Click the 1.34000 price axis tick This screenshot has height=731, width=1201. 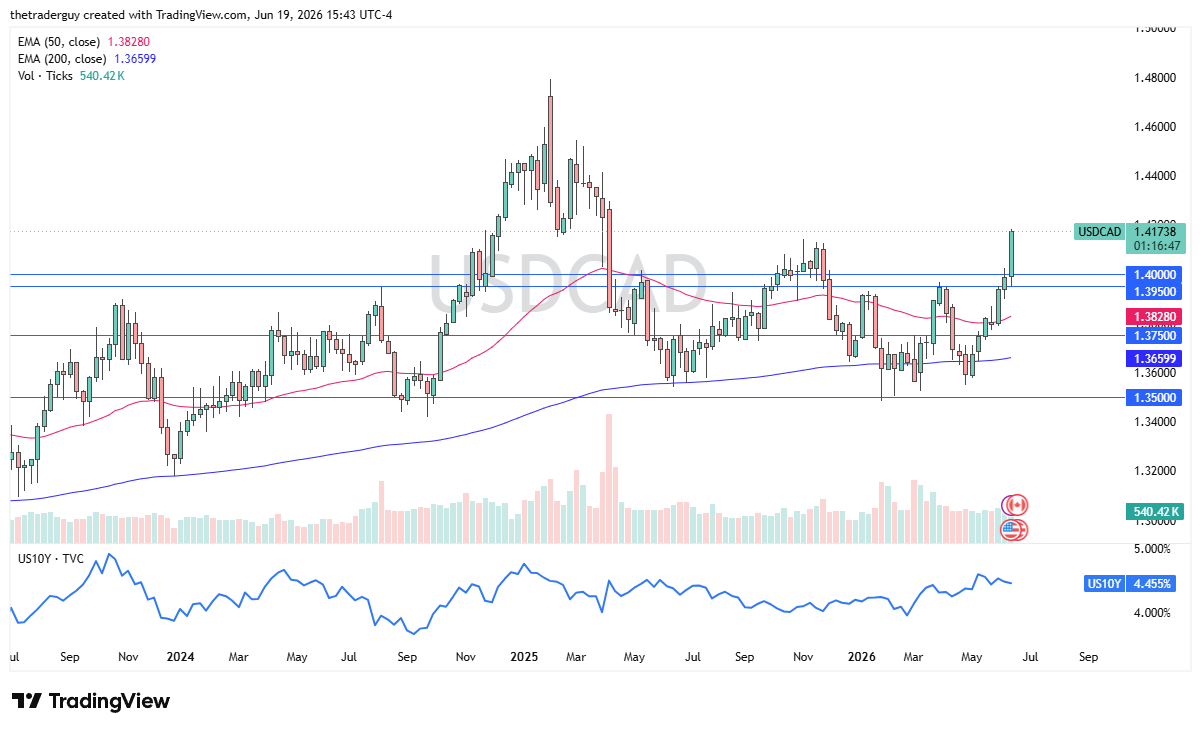click(x=1156, y=421)
